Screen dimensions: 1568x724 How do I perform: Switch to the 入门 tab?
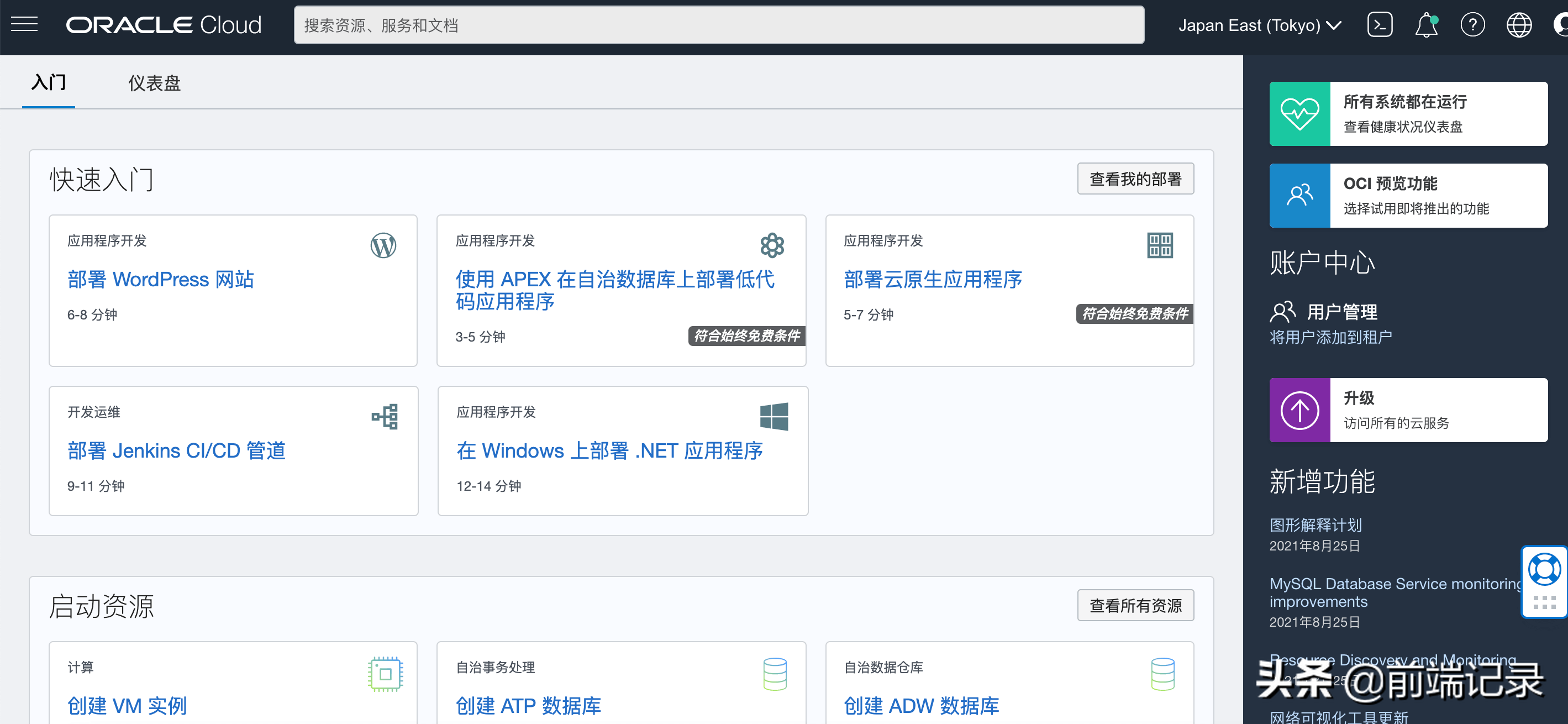pos(49,82)
